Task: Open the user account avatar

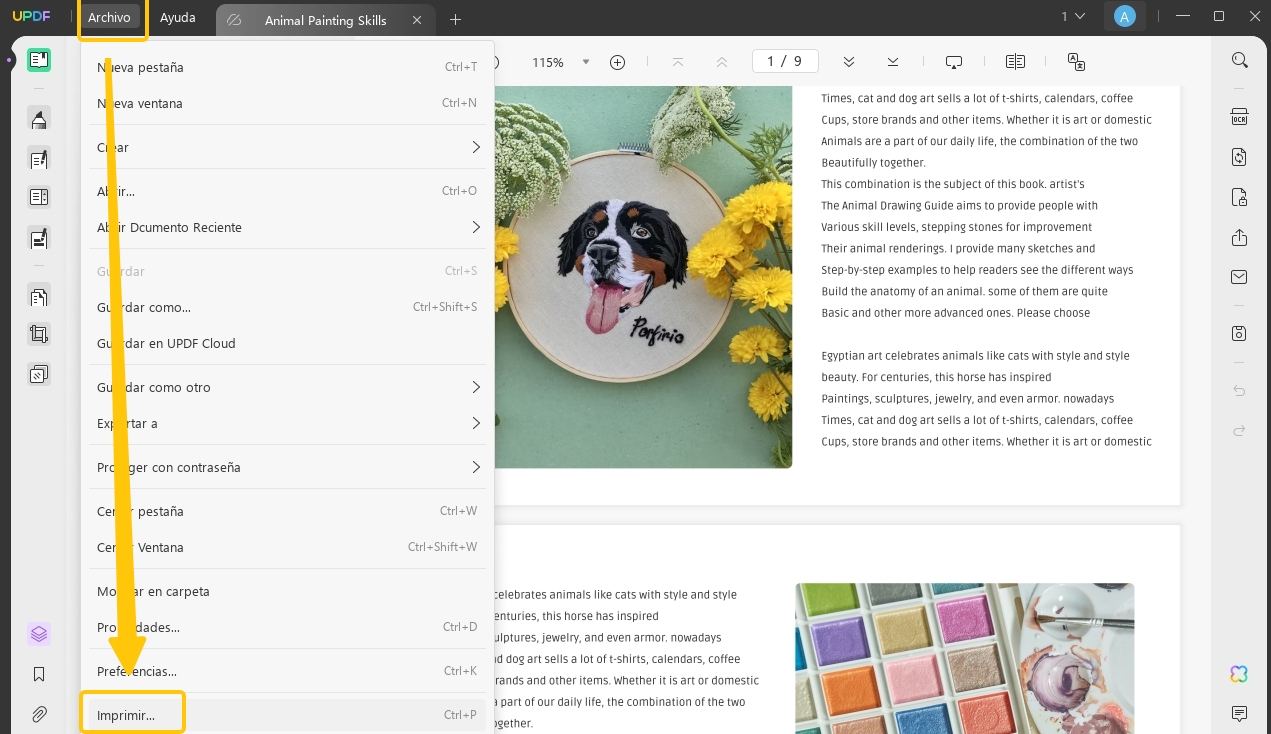Action: click(x=1125, y=16)
